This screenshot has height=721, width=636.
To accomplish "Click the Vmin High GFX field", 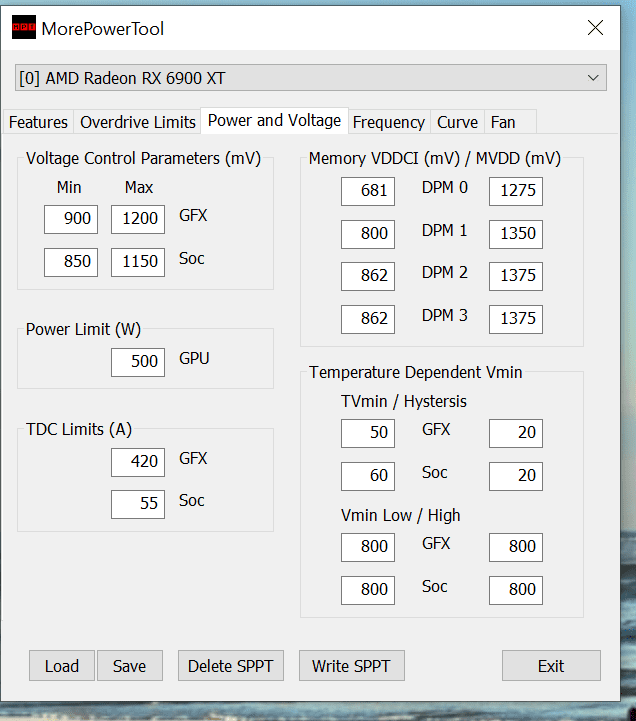I will pos(516,547).
